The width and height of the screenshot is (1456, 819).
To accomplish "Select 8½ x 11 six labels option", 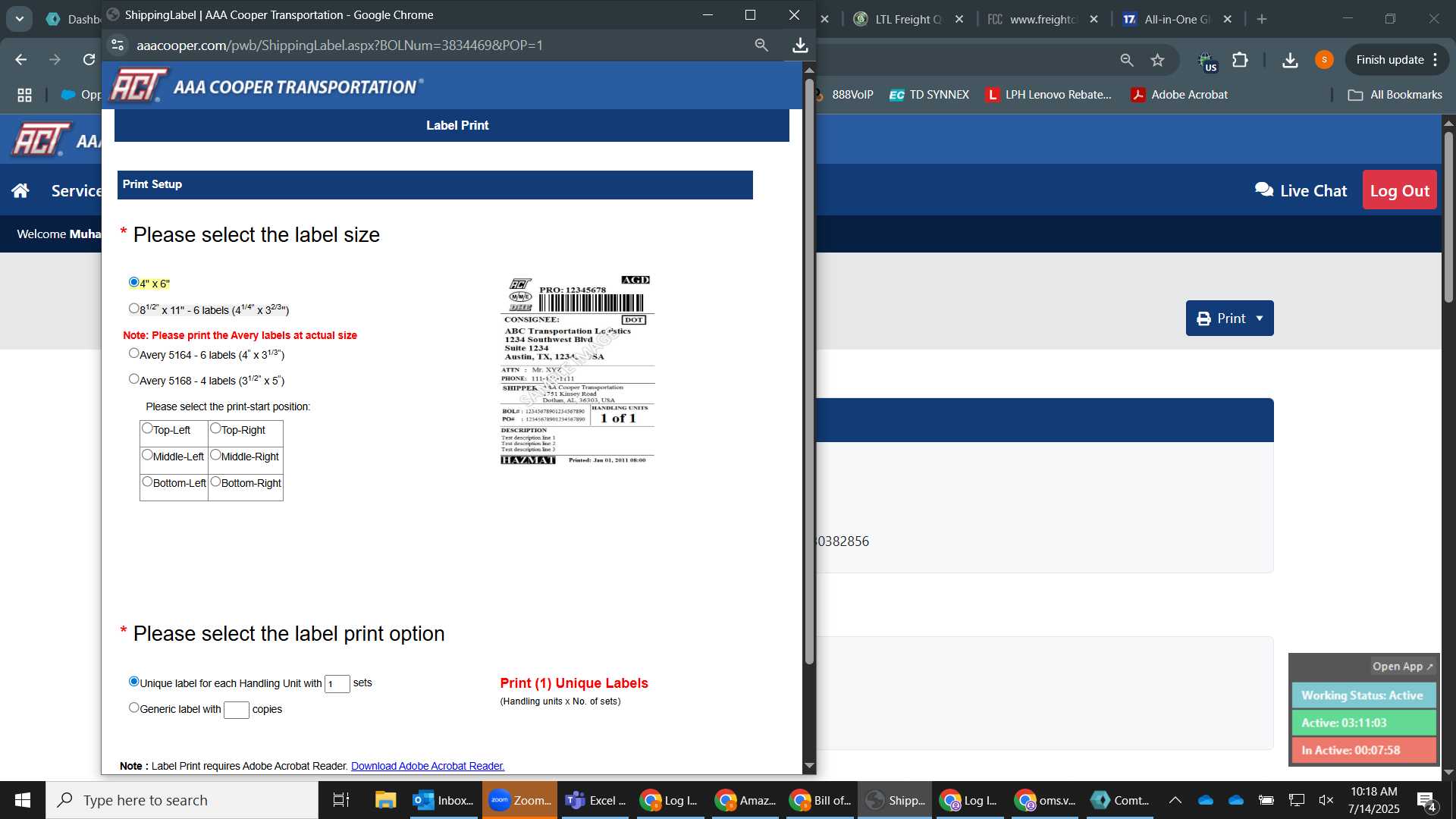I will click(x=134, y=309).
